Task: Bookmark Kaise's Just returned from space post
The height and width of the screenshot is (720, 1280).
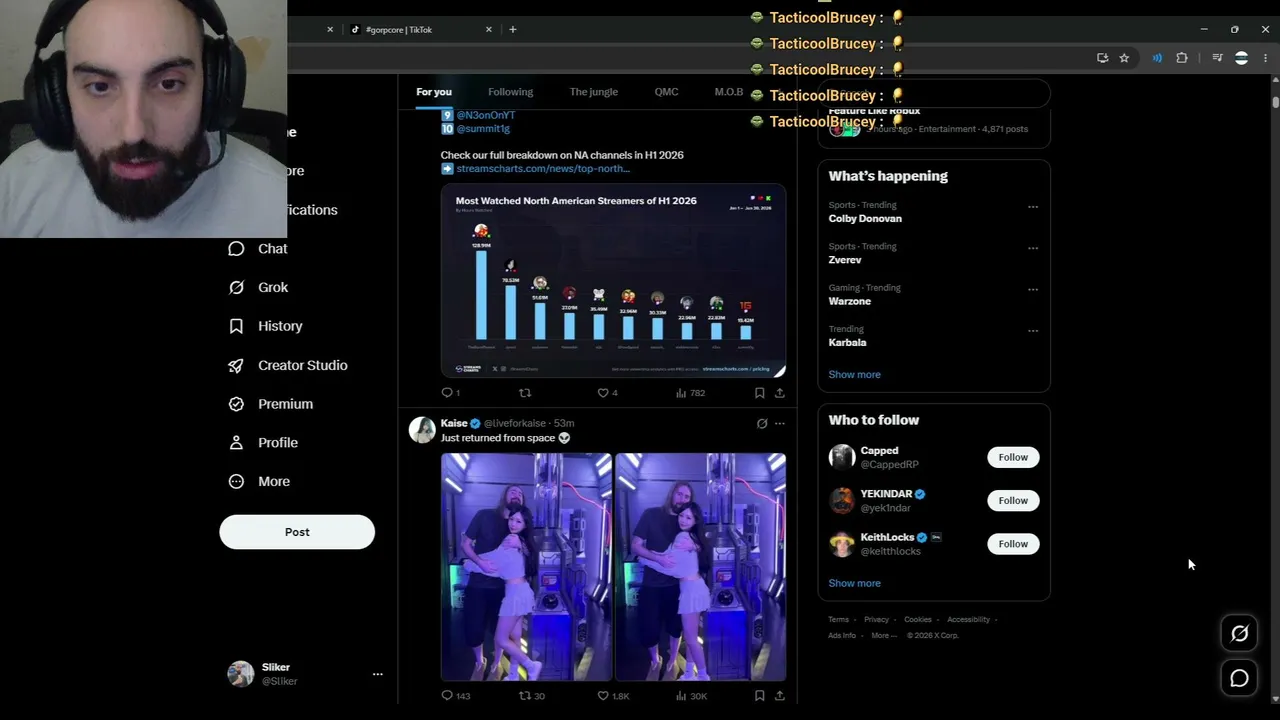Action: click(760, 695)
